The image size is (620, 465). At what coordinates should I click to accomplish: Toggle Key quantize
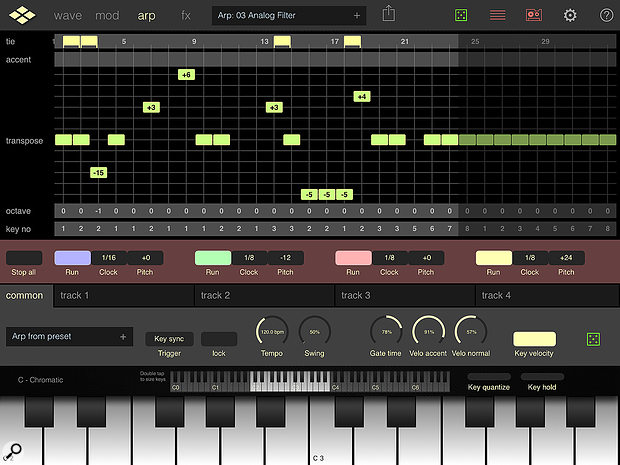point(489,377)
